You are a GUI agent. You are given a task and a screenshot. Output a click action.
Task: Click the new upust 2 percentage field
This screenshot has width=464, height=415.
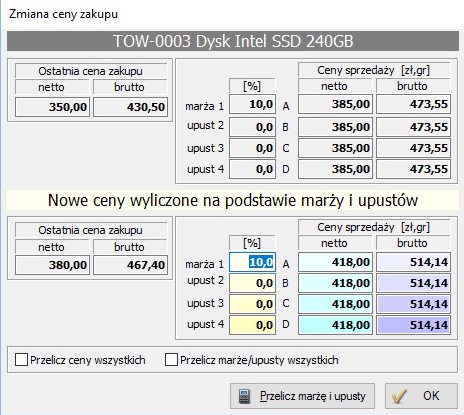[252, 283]
